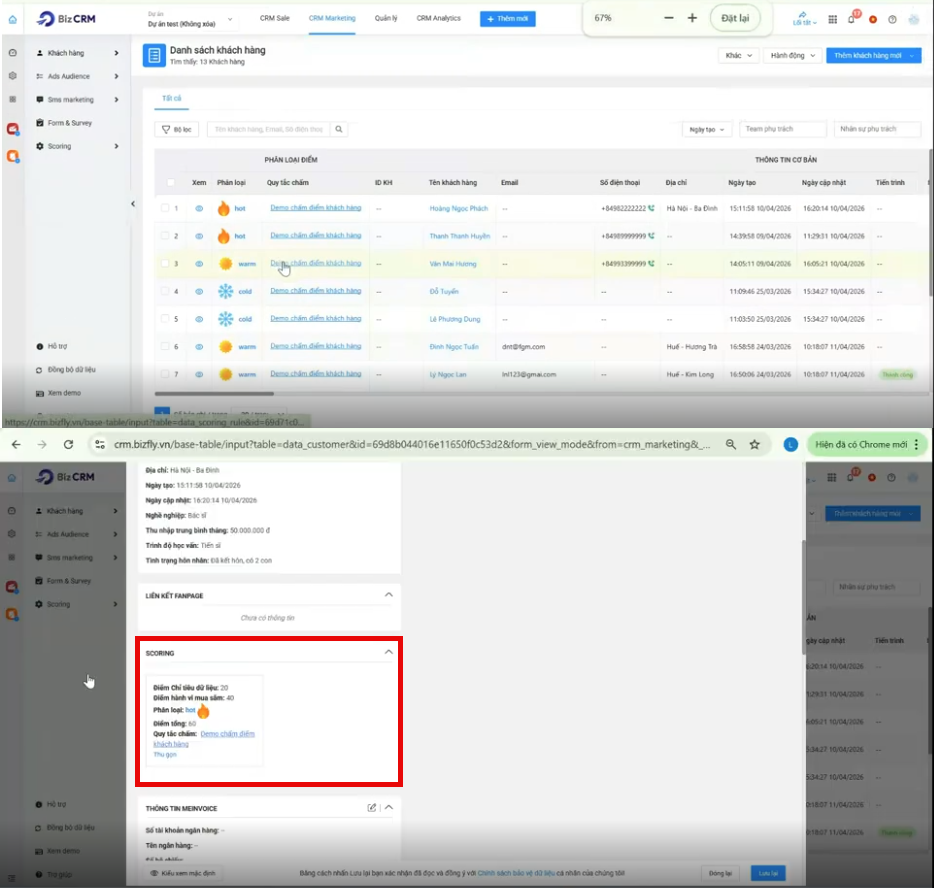Open the help question mark icon in the upper header
Viewport: 934px width, 888px height.
(x=892, y=20)
